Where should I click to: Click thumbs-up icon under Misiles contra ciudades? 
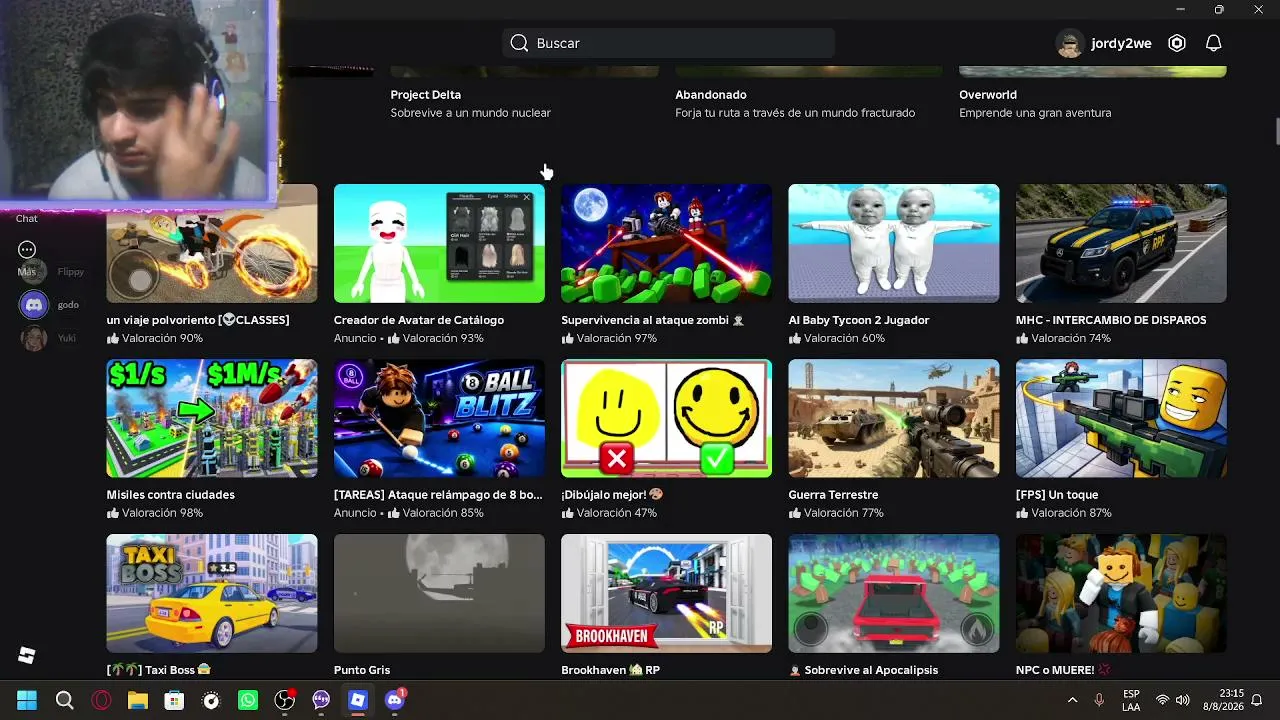113,513
